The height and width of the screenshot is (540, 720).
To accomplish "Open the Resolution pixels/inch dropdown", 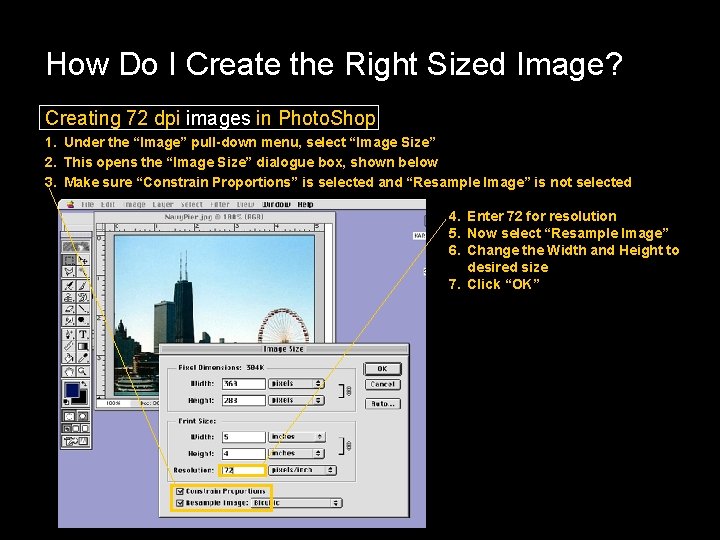I will [x=303, y=470].
